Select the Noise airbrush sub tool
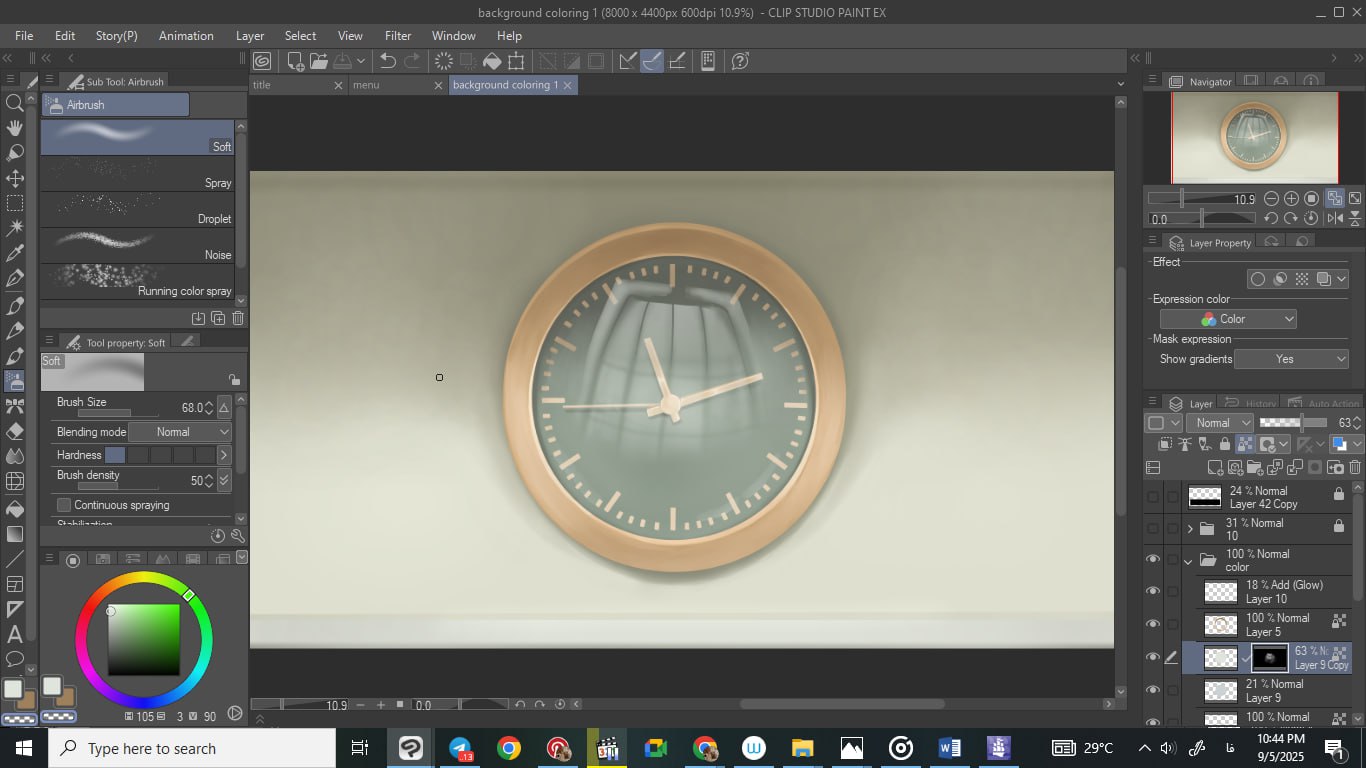 click(138, 245)
